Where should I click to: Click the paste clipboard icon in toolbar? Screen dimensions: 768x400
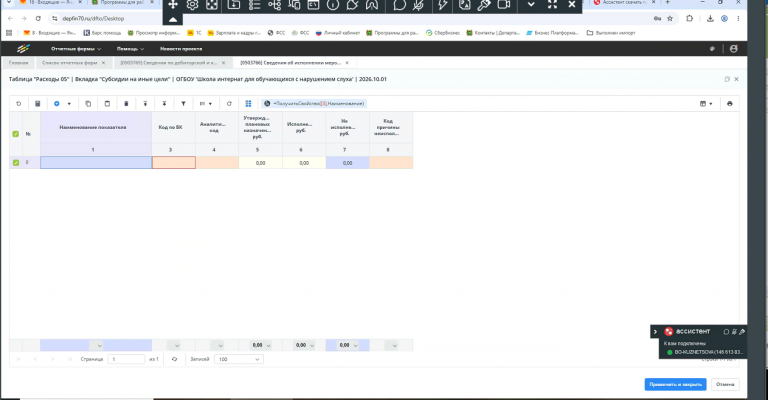pyautogui.click(x=107, y=104)
